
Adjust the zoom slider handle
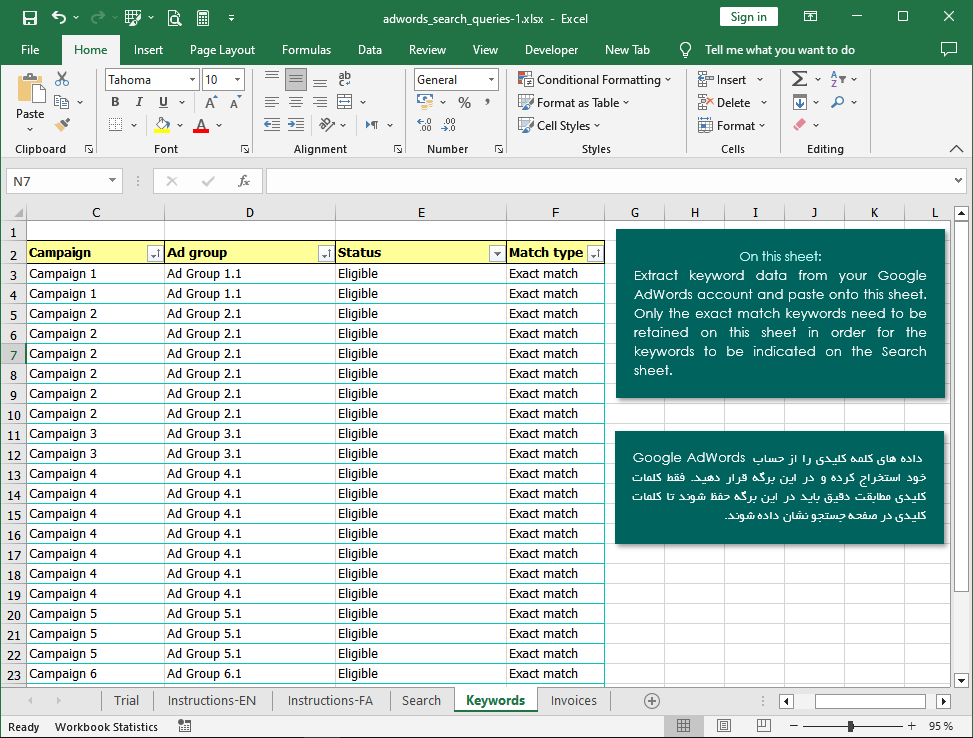[x=851, y=726]
